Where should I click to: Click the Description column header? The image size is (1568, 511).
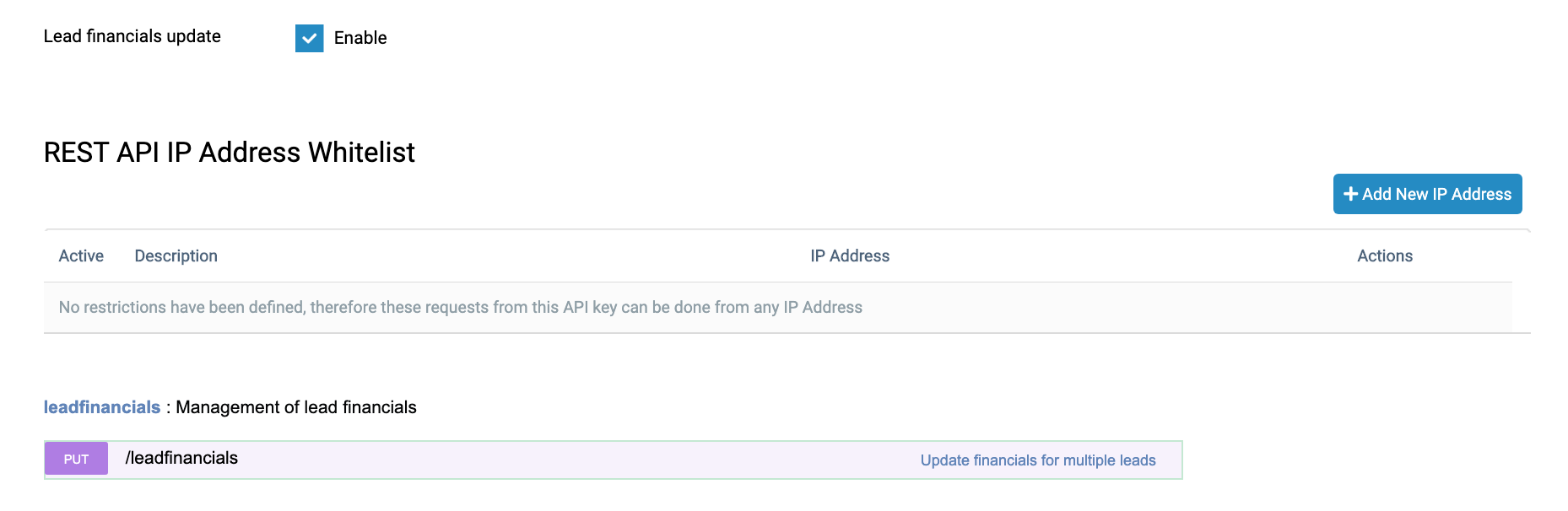[x=176, y=256]
